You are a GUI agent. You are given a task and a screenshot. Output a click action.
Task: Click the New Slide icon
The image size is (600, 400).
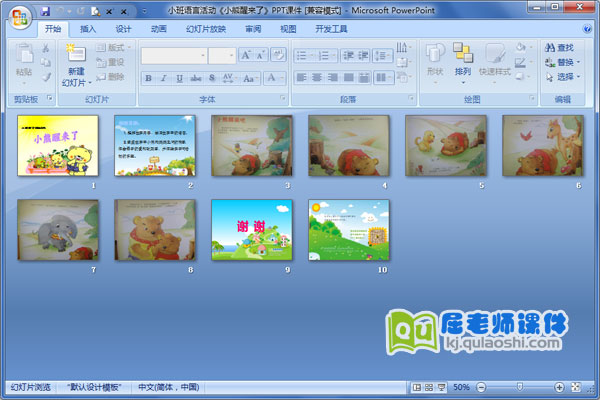click(76, 53)
